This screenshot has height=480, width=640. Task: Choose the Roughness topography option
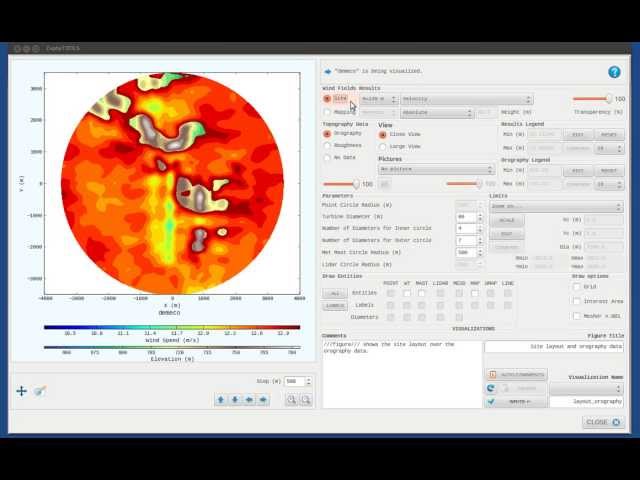327,145
